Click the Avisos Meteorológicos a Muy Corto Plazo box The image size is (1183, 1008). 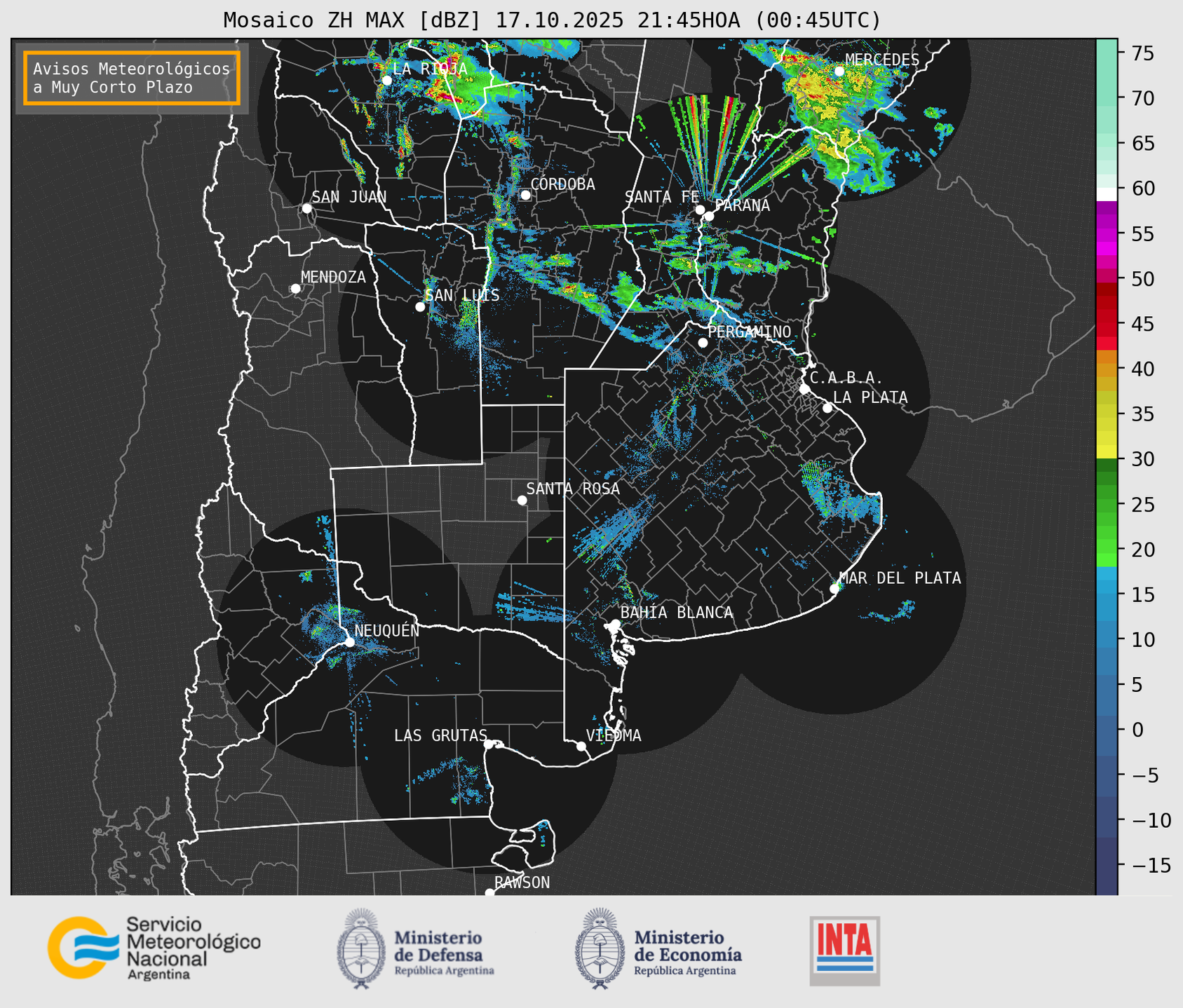[x=132, y=77]
